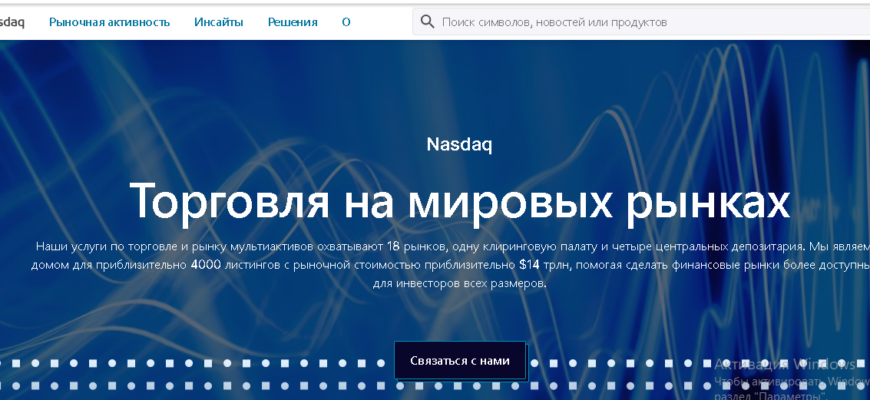The width and height of the screenshot is (870, 400).
Task: Click the search magnifier icon
Action: coord(427,22)
